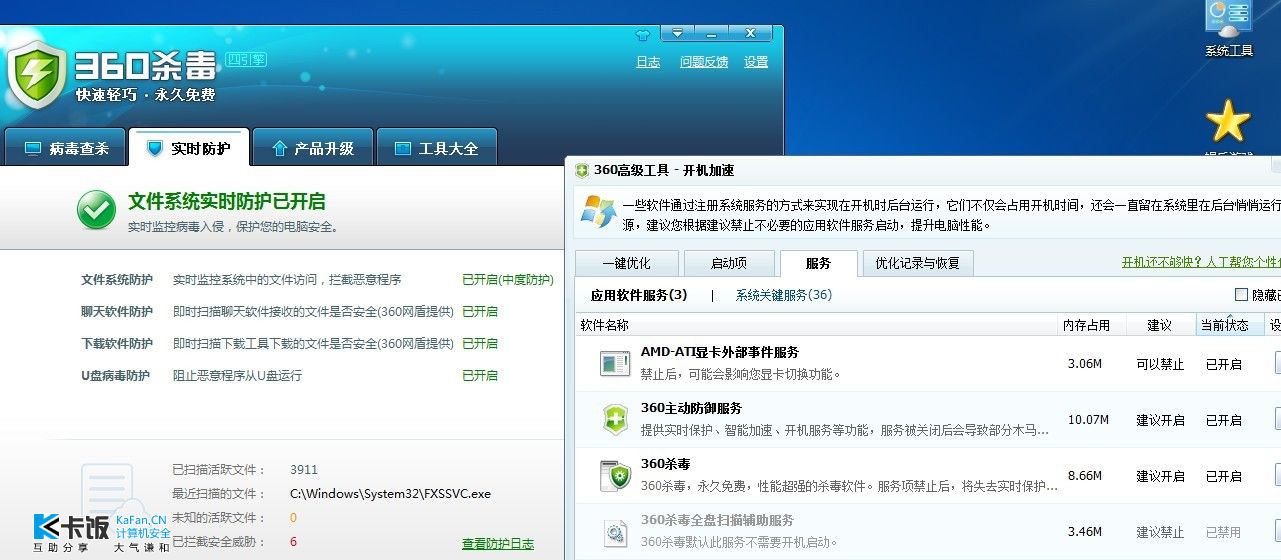The height and width of the screenshot is (560, 1281).
Task: Click the 8.66M memory value
Action: (1085, 476)
